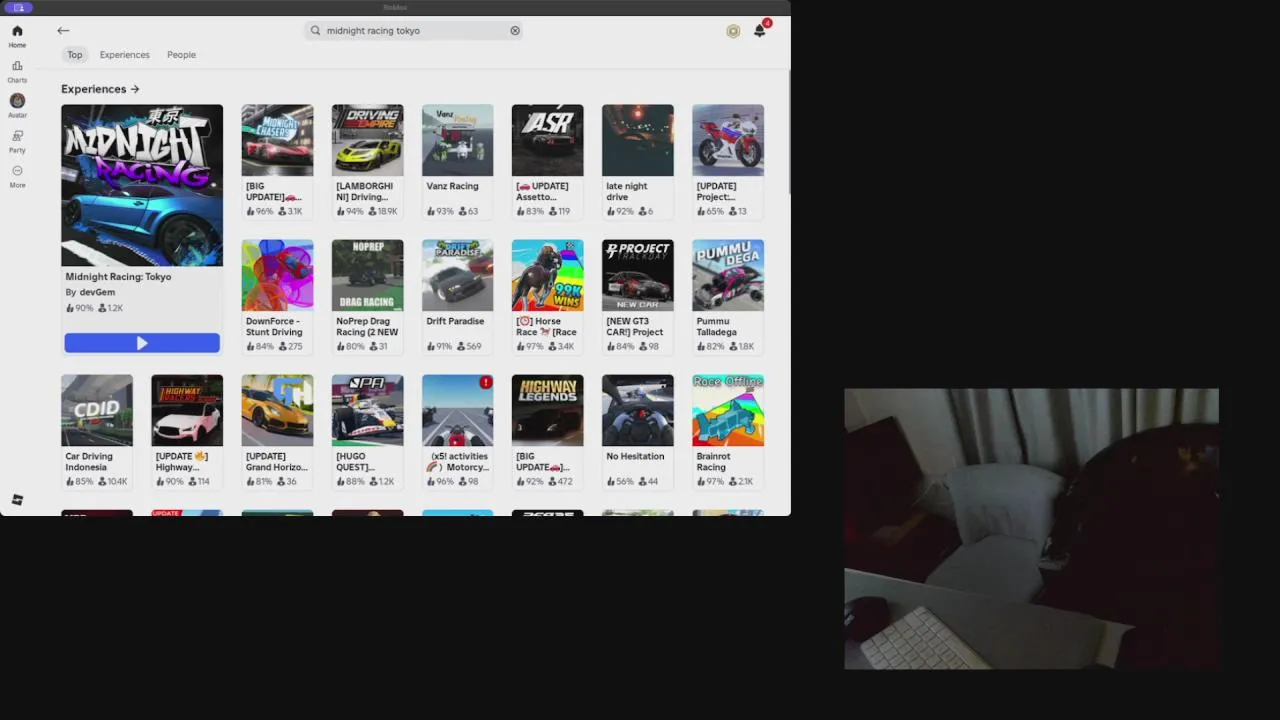The height and width of the screenshot is (720, 1280).
Task: Open the motorcycle Project thumbnail
Action: click(728, 140)
